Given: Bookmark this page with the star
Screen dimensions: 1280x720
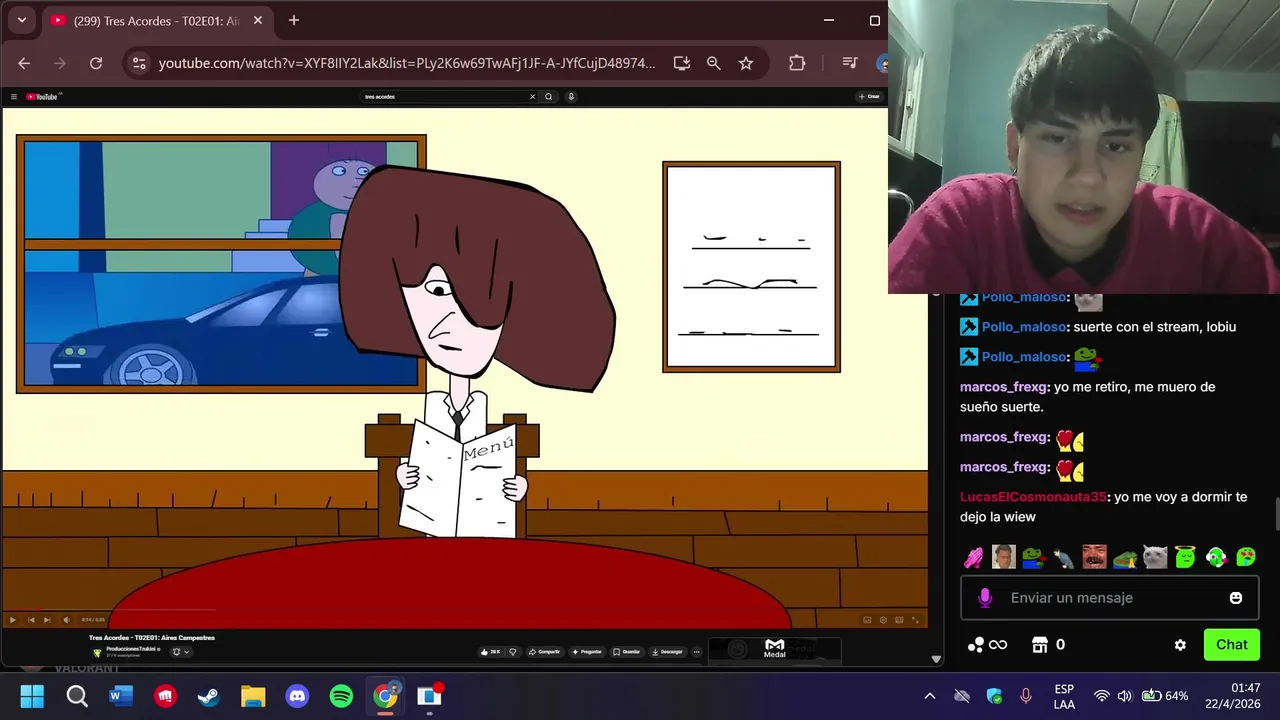Looking at the screenshot, I should (746, 63).
